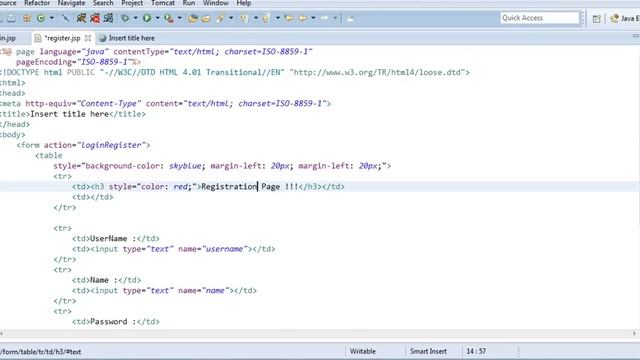
Task: Click the Search flashlight toolbar icon
Action: click(x=221, y=18)
